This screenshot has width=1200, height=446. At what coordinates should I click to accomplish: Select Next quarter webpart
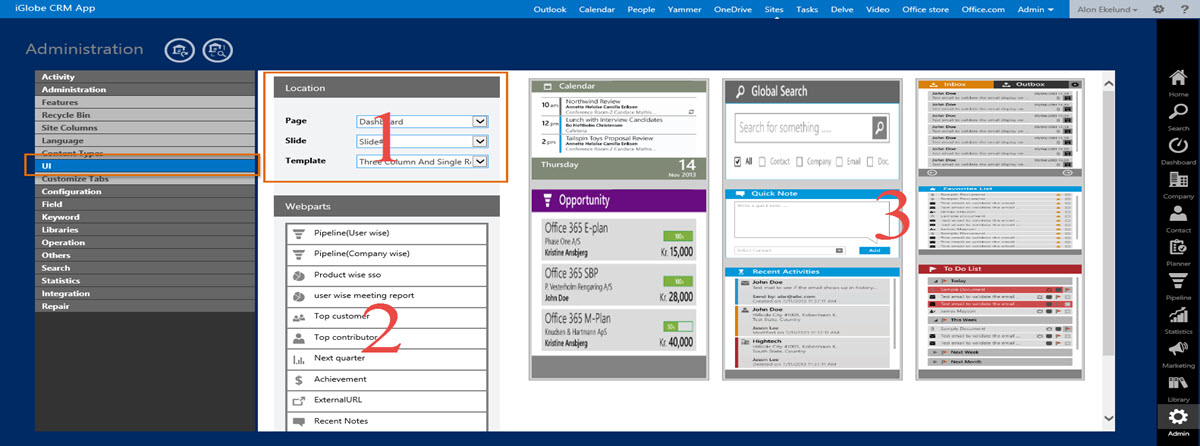[x=387, y=358]
